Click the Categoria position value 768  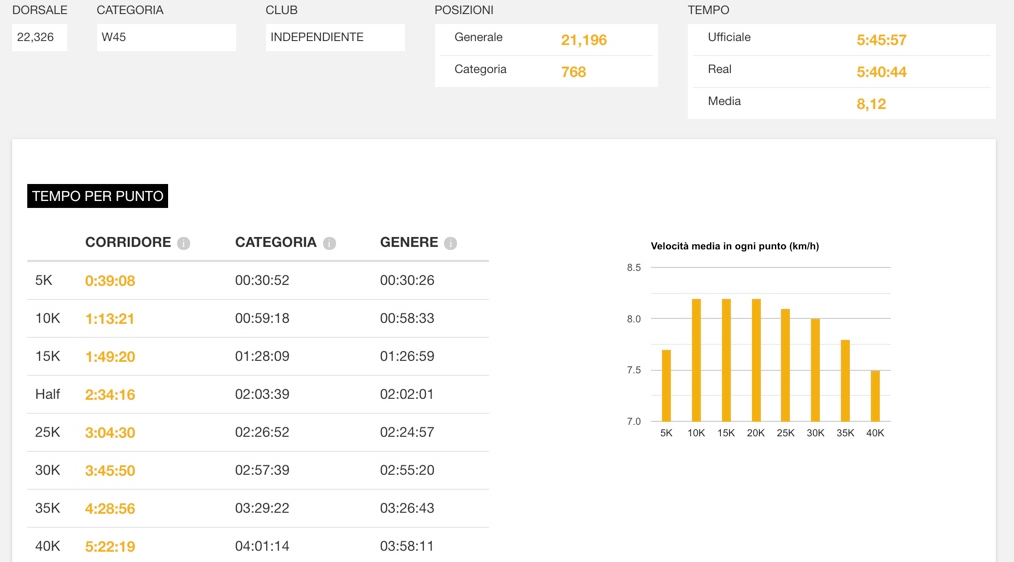tap(574, 72)
